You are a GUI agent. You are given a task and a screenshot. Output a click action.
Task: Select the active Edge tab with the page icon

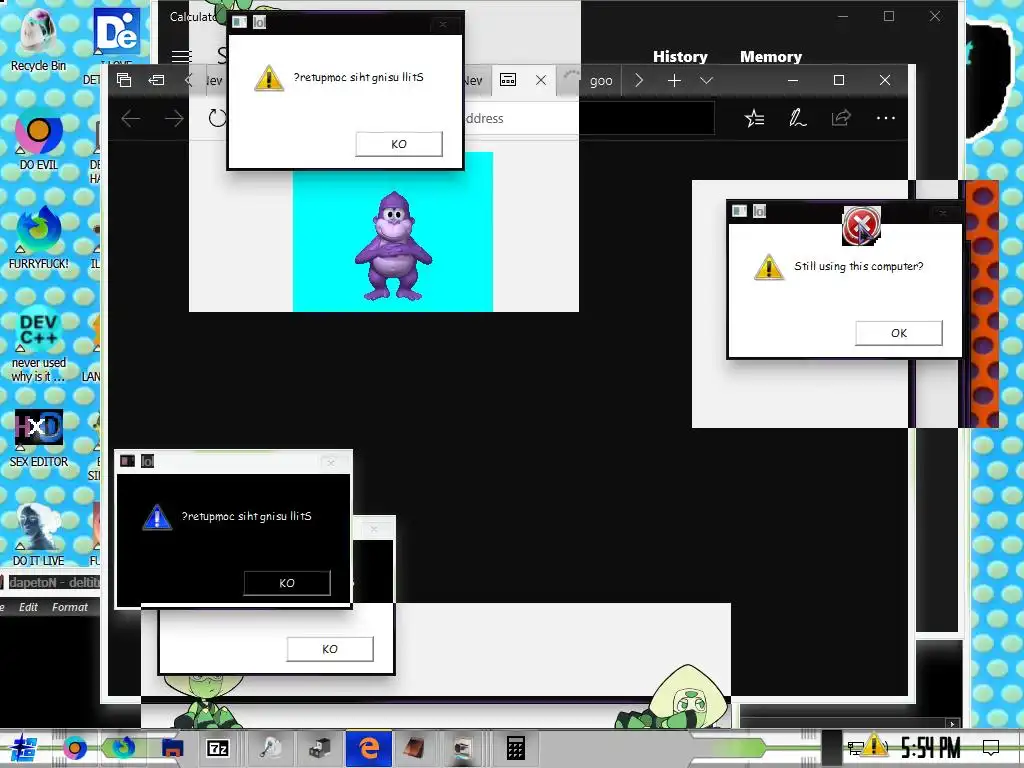(x=507, y=80)
